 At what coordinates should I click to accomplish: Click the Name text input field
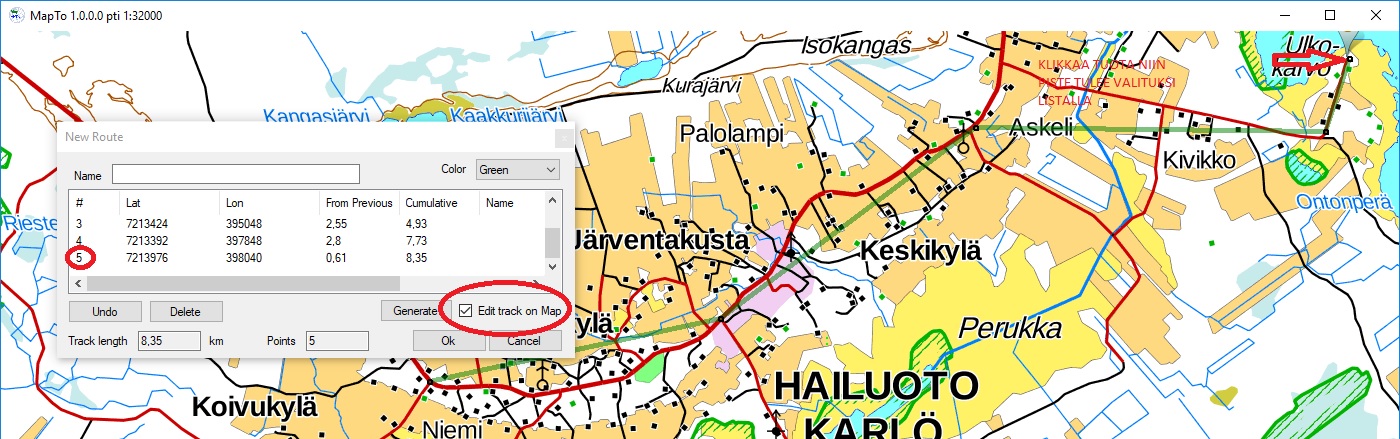(x=235, y=175)
